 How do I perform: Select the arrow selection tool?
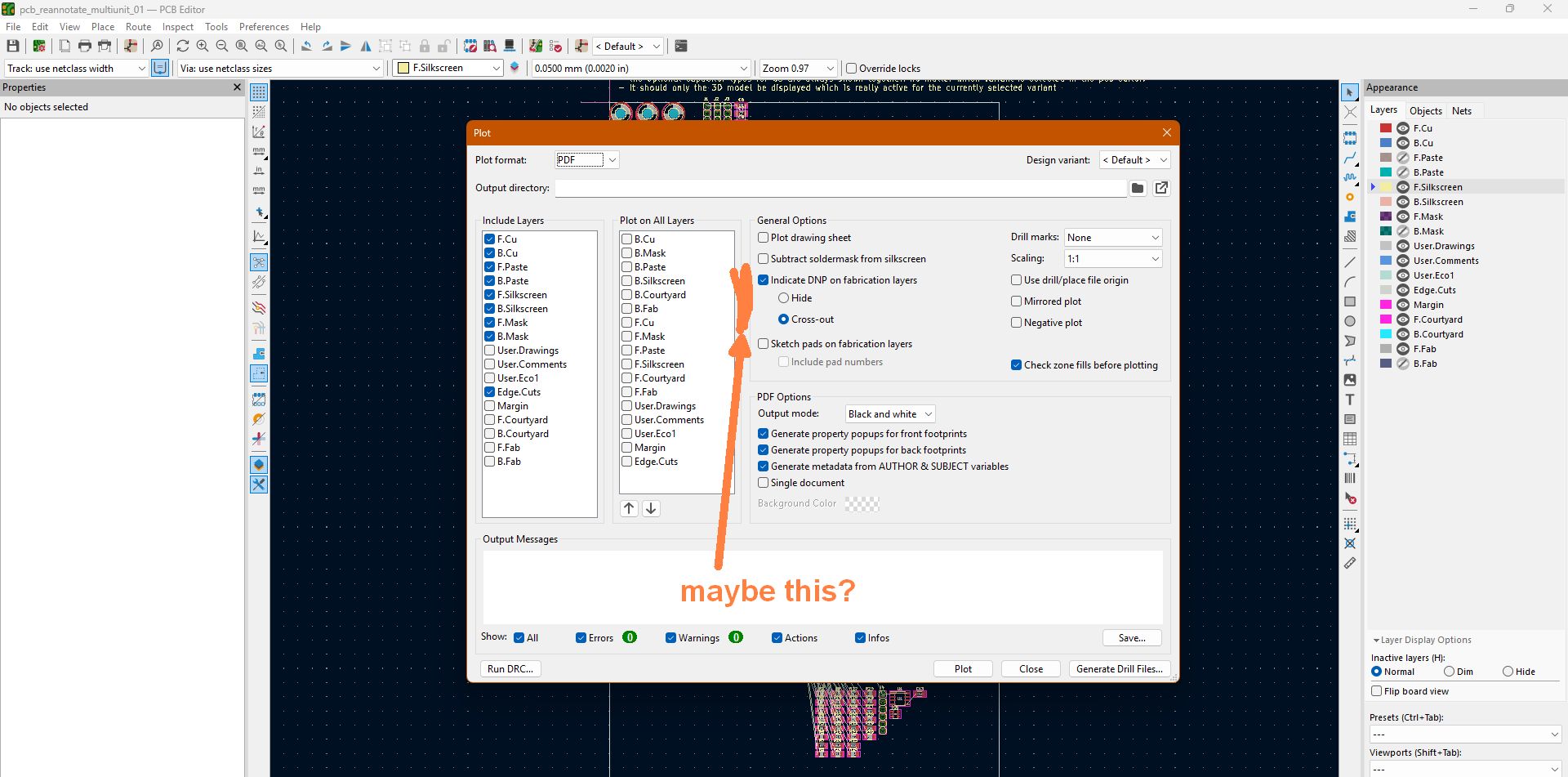pos(1350,92)
